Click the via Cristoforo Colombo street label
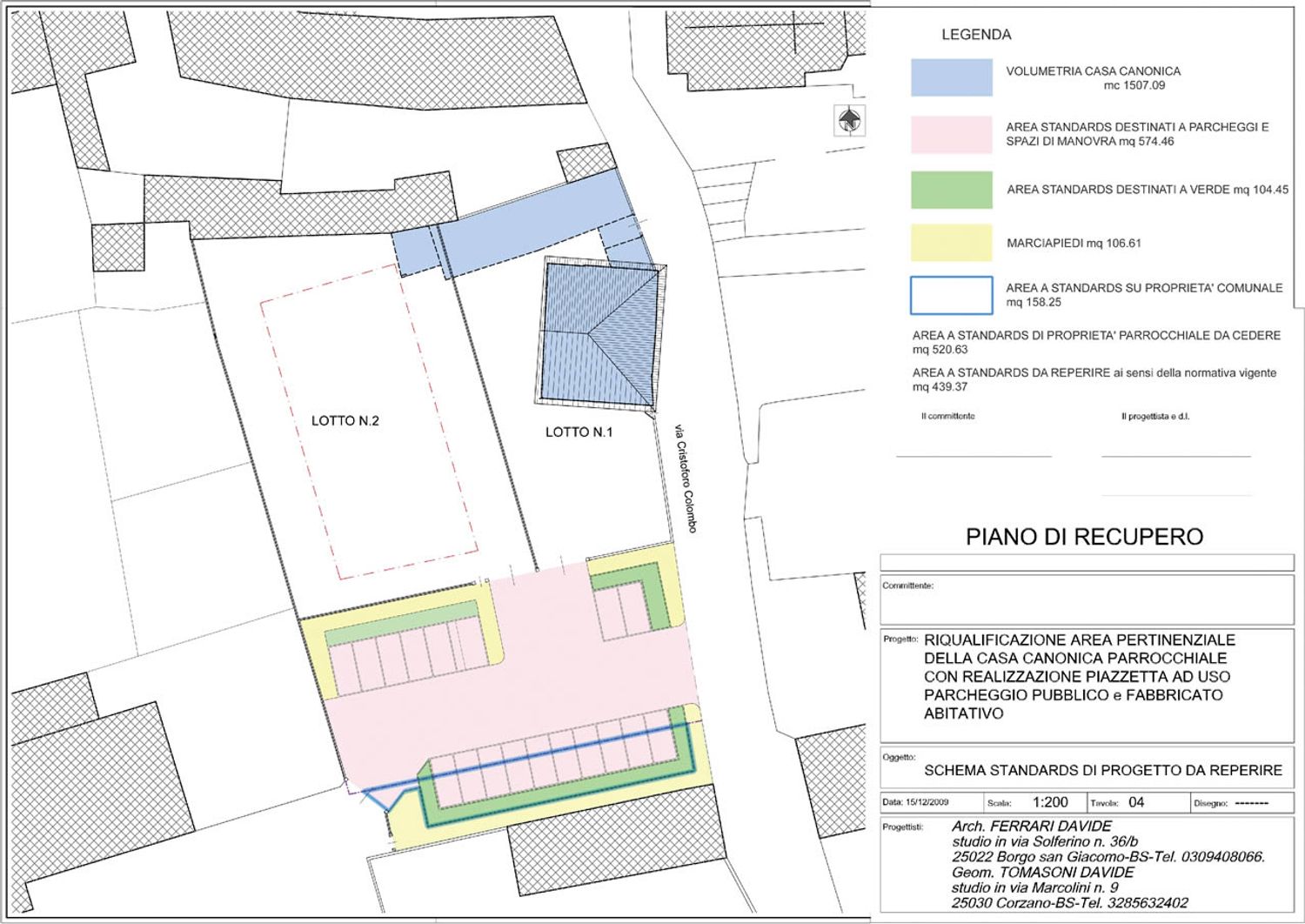 (686, 479)
